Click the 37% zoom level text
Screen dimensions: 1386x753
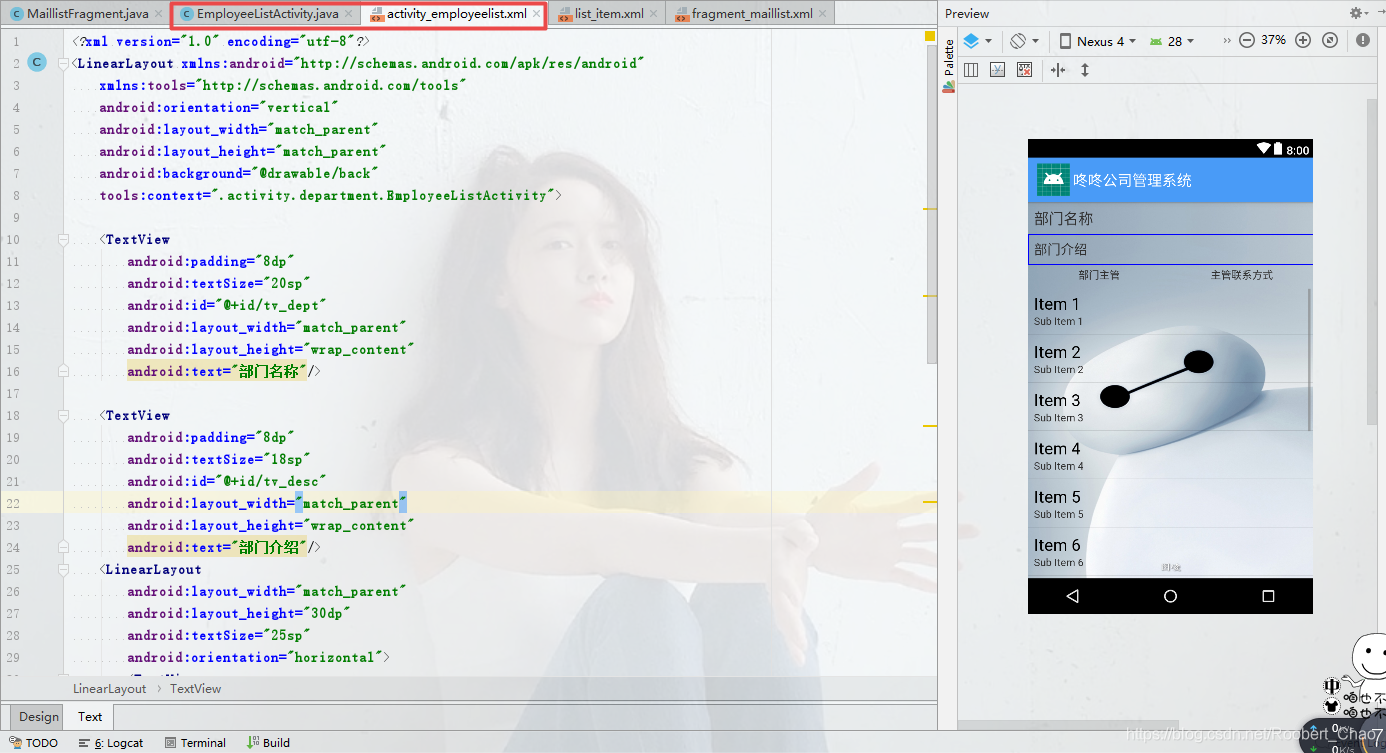tap(1274, 41)
